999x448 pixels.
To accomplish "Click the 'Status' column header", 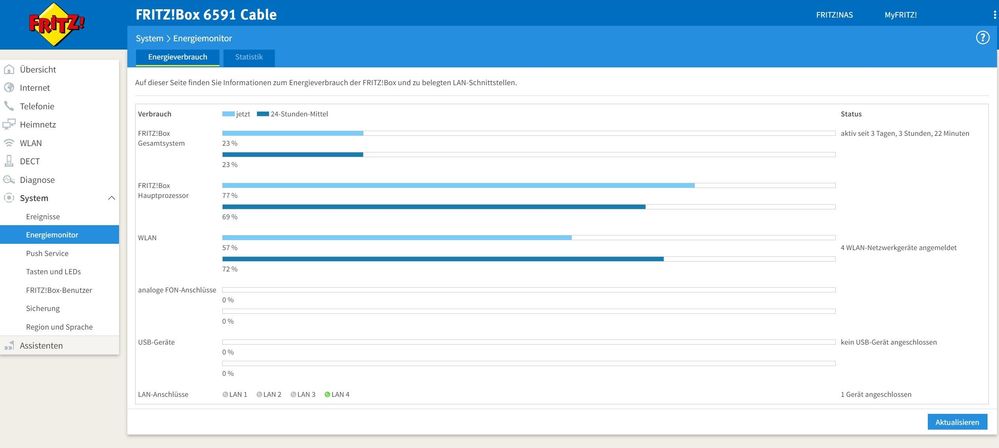I will [x=851, y=114].
